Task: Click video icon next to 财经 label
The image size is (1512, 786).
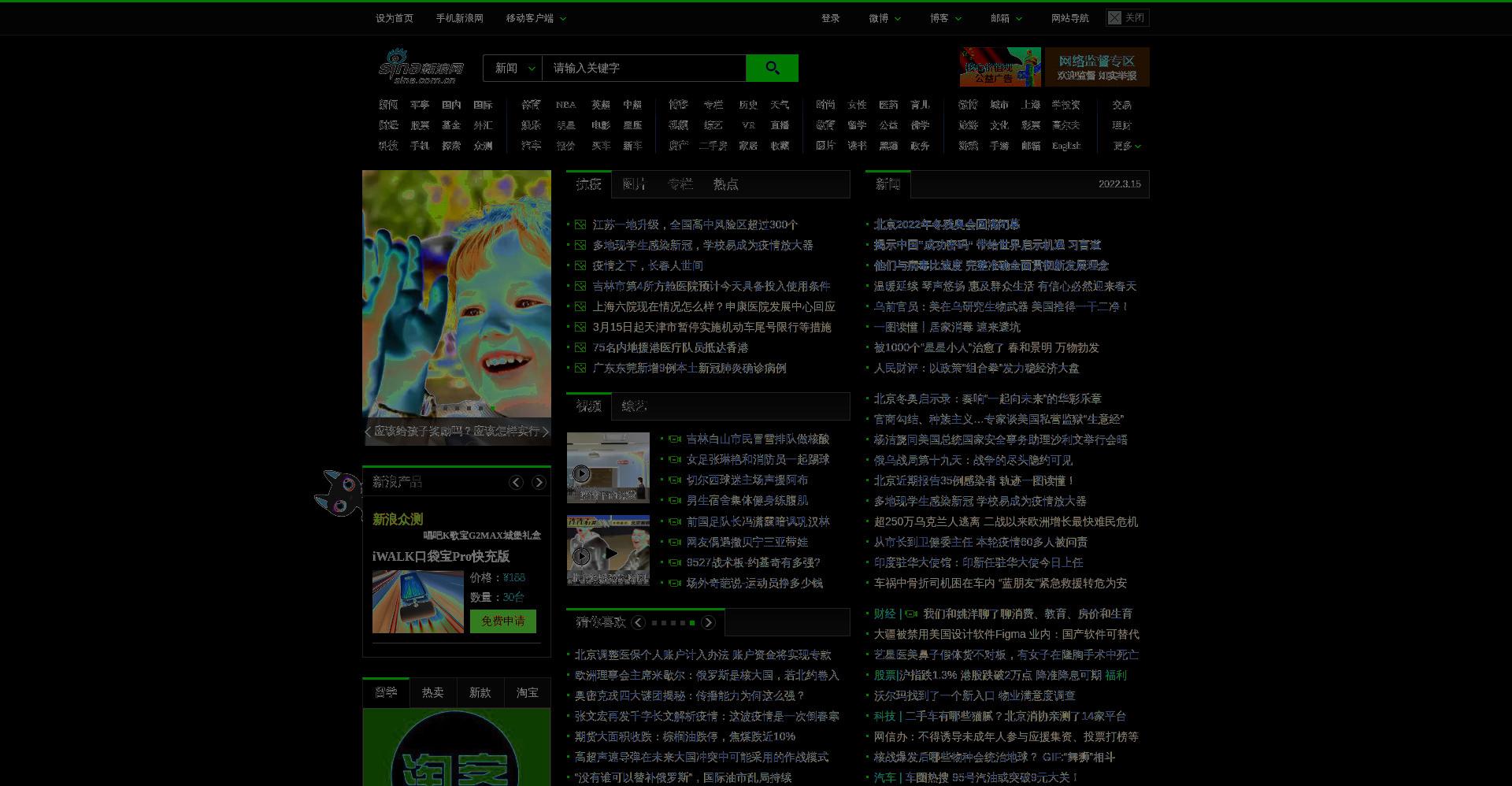Action: click(x=911, y=614)
